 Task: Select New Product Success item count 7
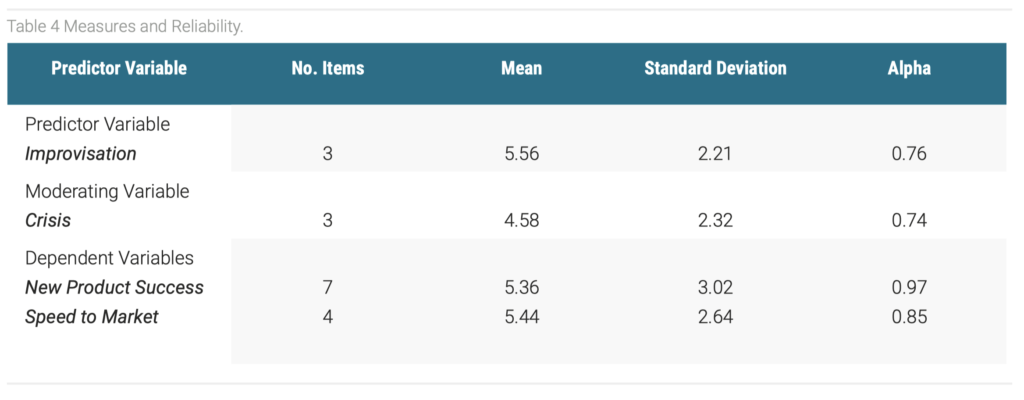(x=328, y=288)
